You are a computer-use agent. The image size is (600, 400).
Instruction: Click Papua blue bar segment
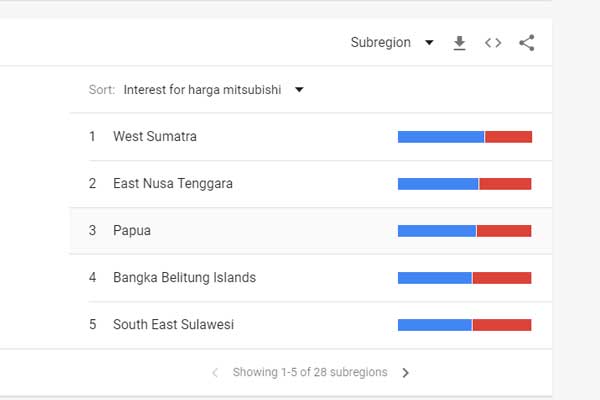(x=437, y=231)
